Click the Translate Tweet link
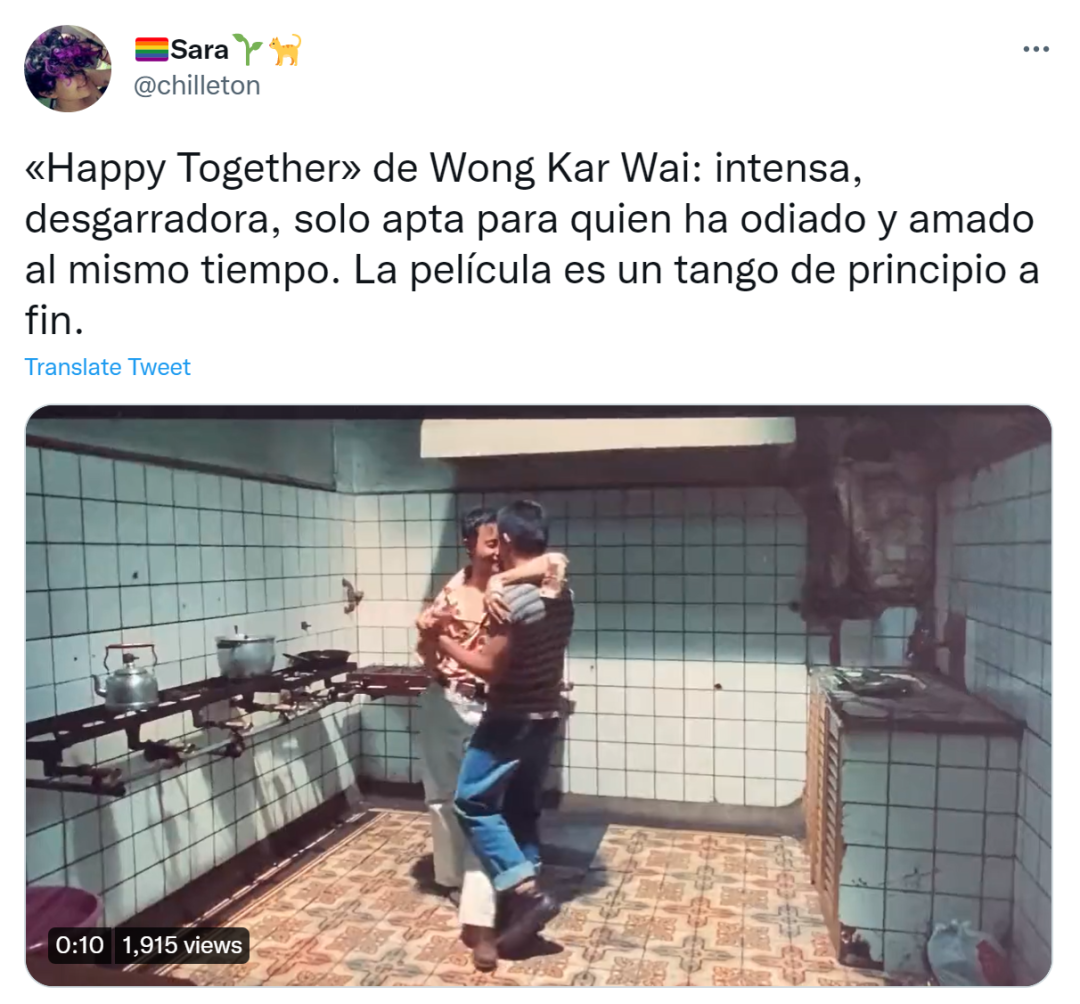This screenshot has height=1004, width=1080. 107,367
